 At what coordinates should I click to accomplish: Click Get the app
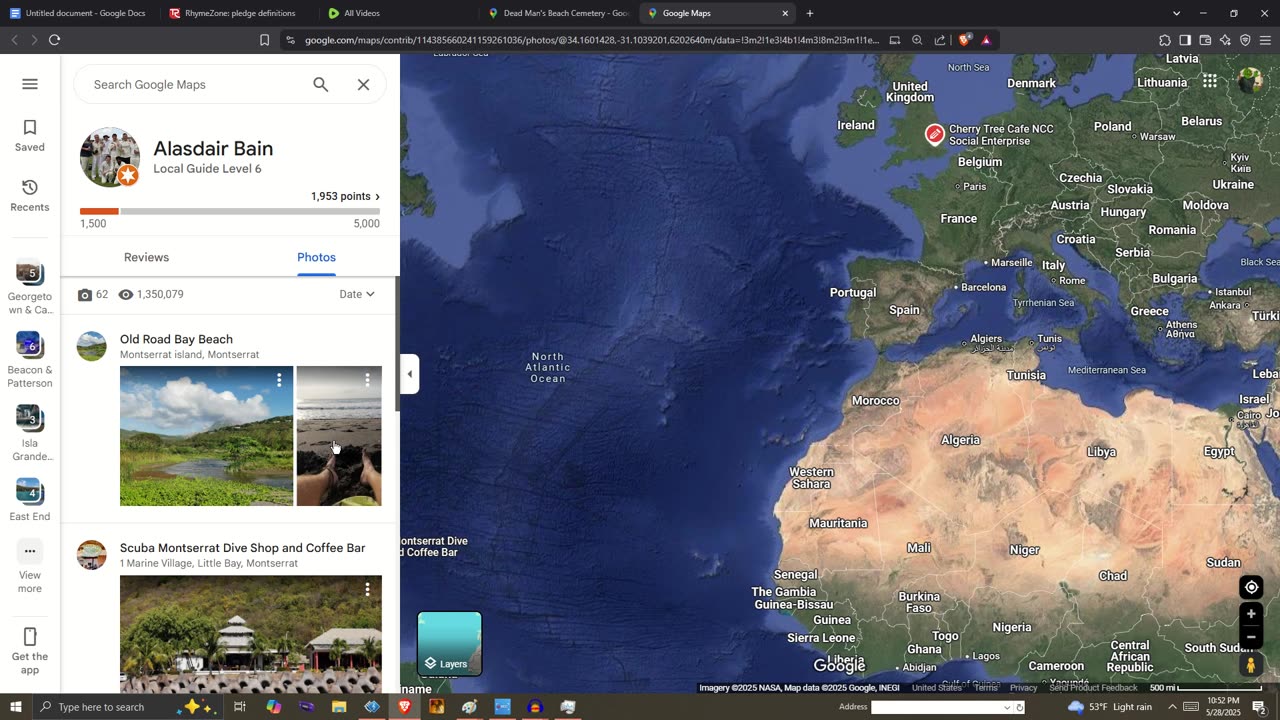tap(30, 651)
